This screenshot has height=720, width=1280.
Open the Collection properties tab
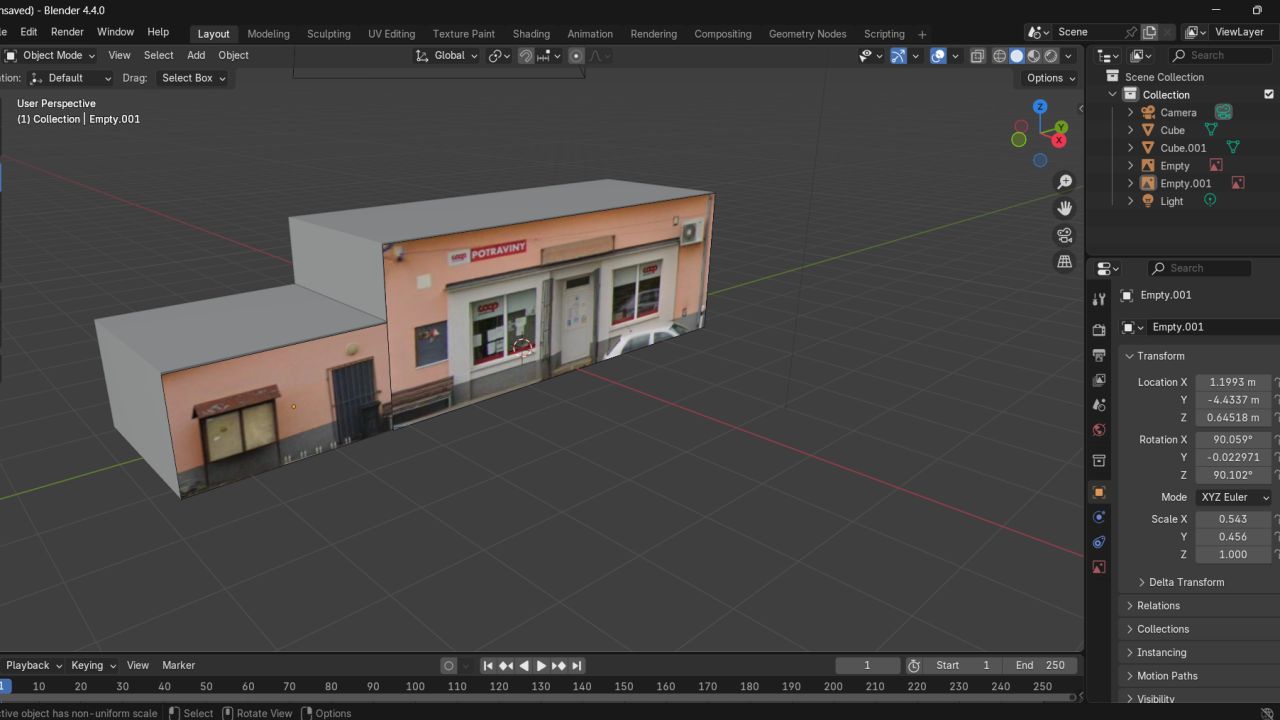point(1099,461)
